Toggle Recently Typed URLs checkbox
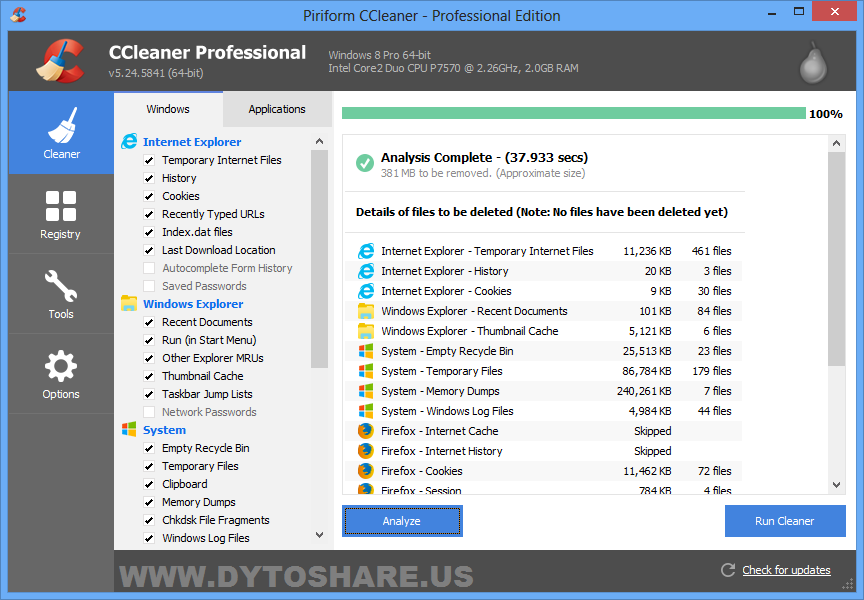 click(149, 214)
